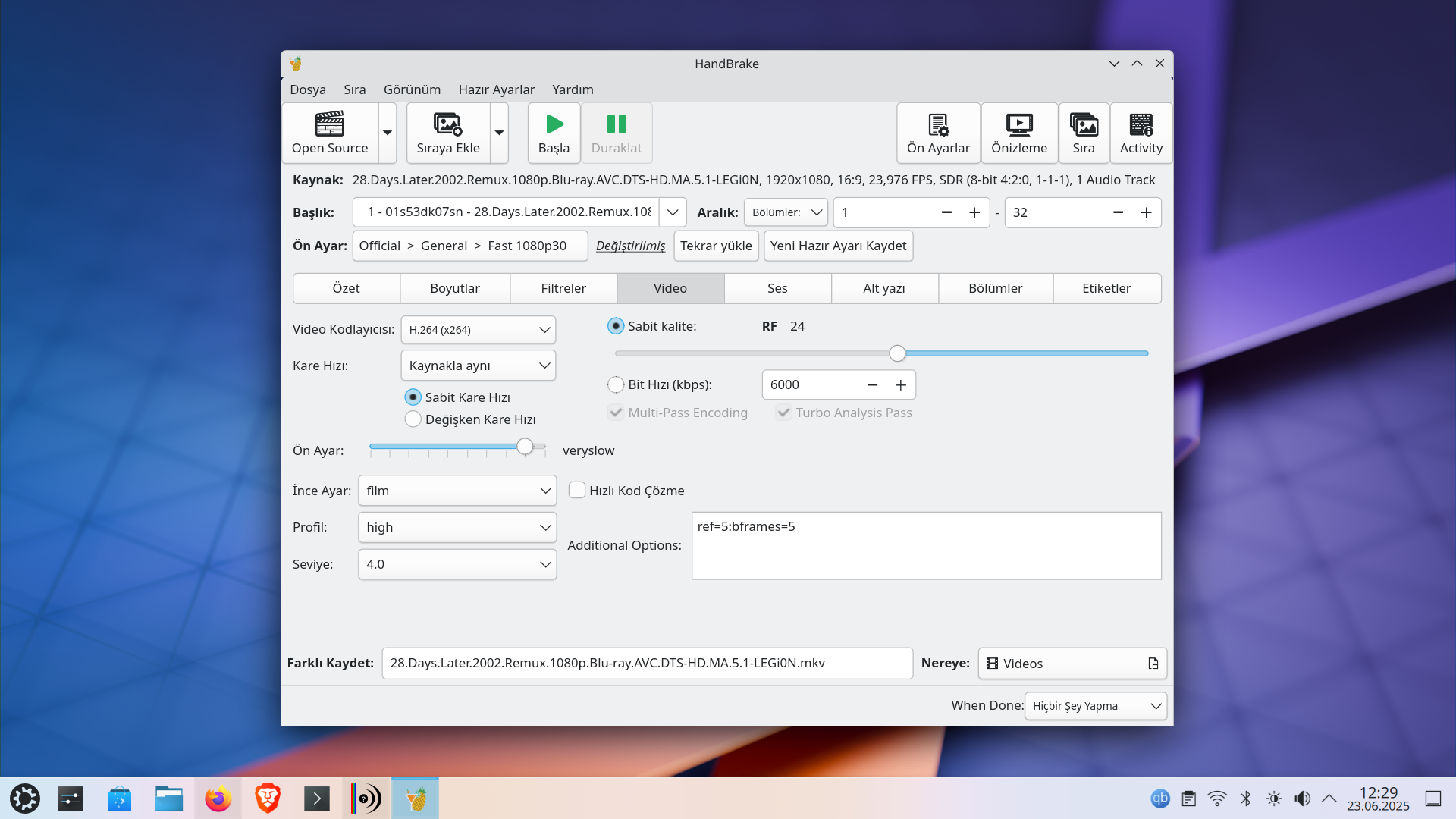Toggle the Turbo Analysis Pass checkbox

(784, 413)
